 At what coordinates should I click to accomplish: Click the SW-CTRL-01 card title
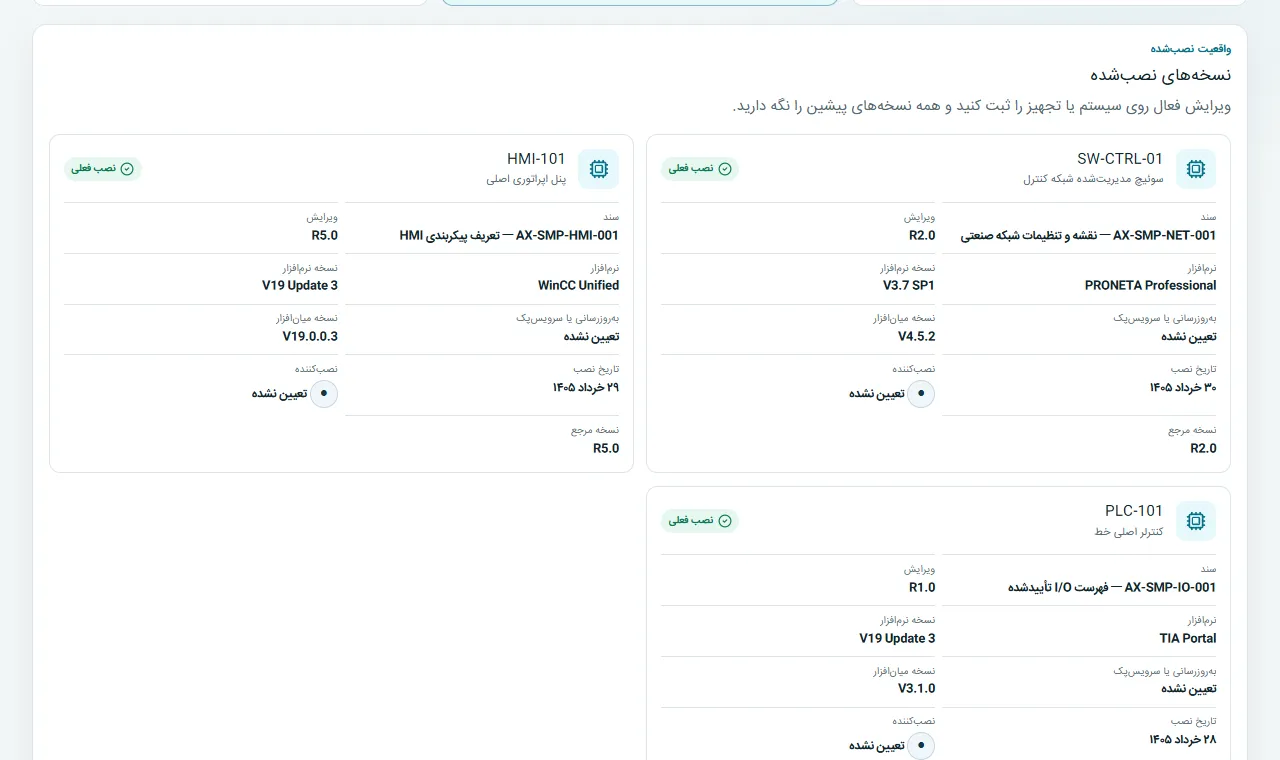click(1120, 159)
